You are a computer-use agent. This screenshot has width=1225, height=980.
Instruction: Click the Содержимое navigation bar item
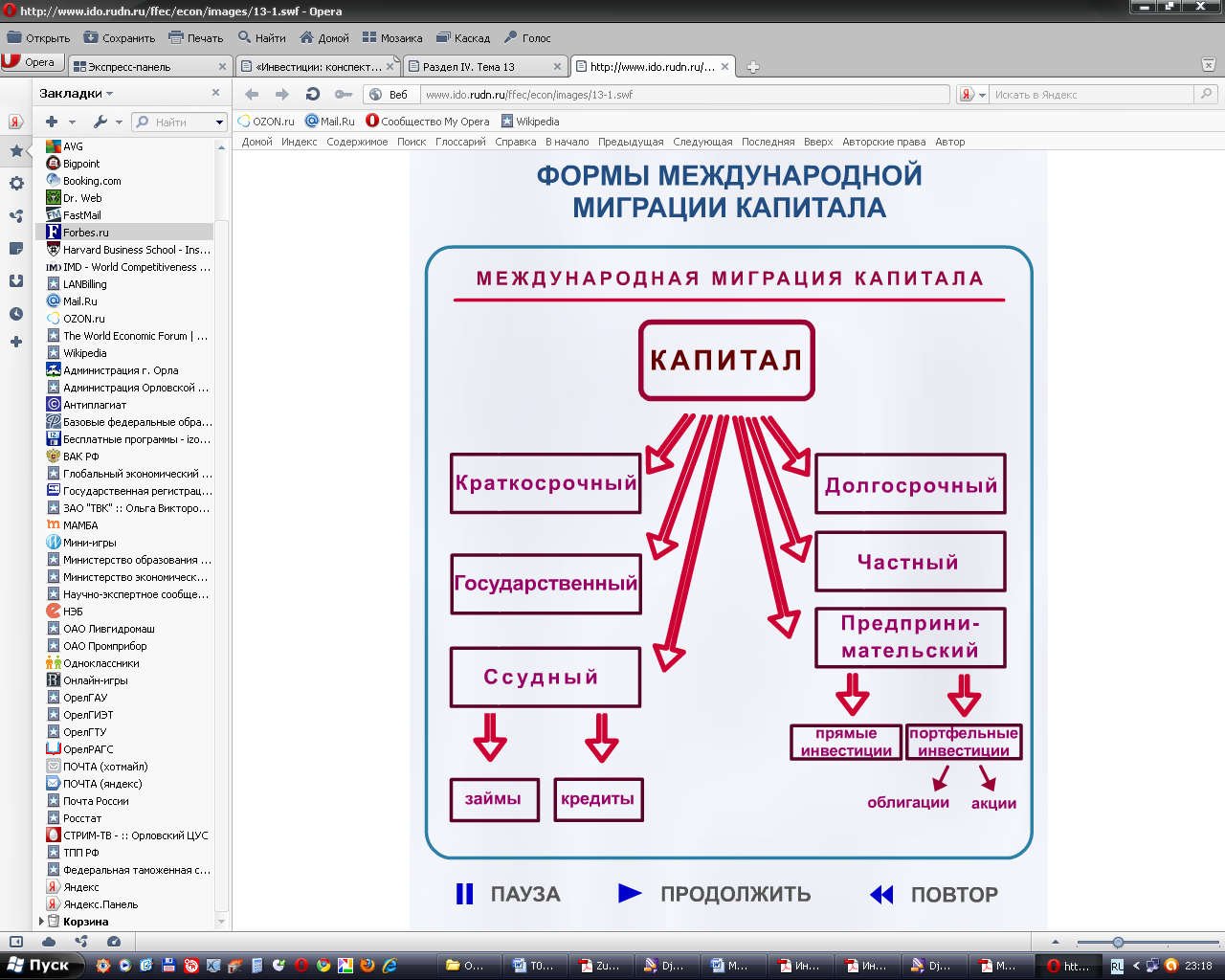pyautogui.click(x=357, y=142)
